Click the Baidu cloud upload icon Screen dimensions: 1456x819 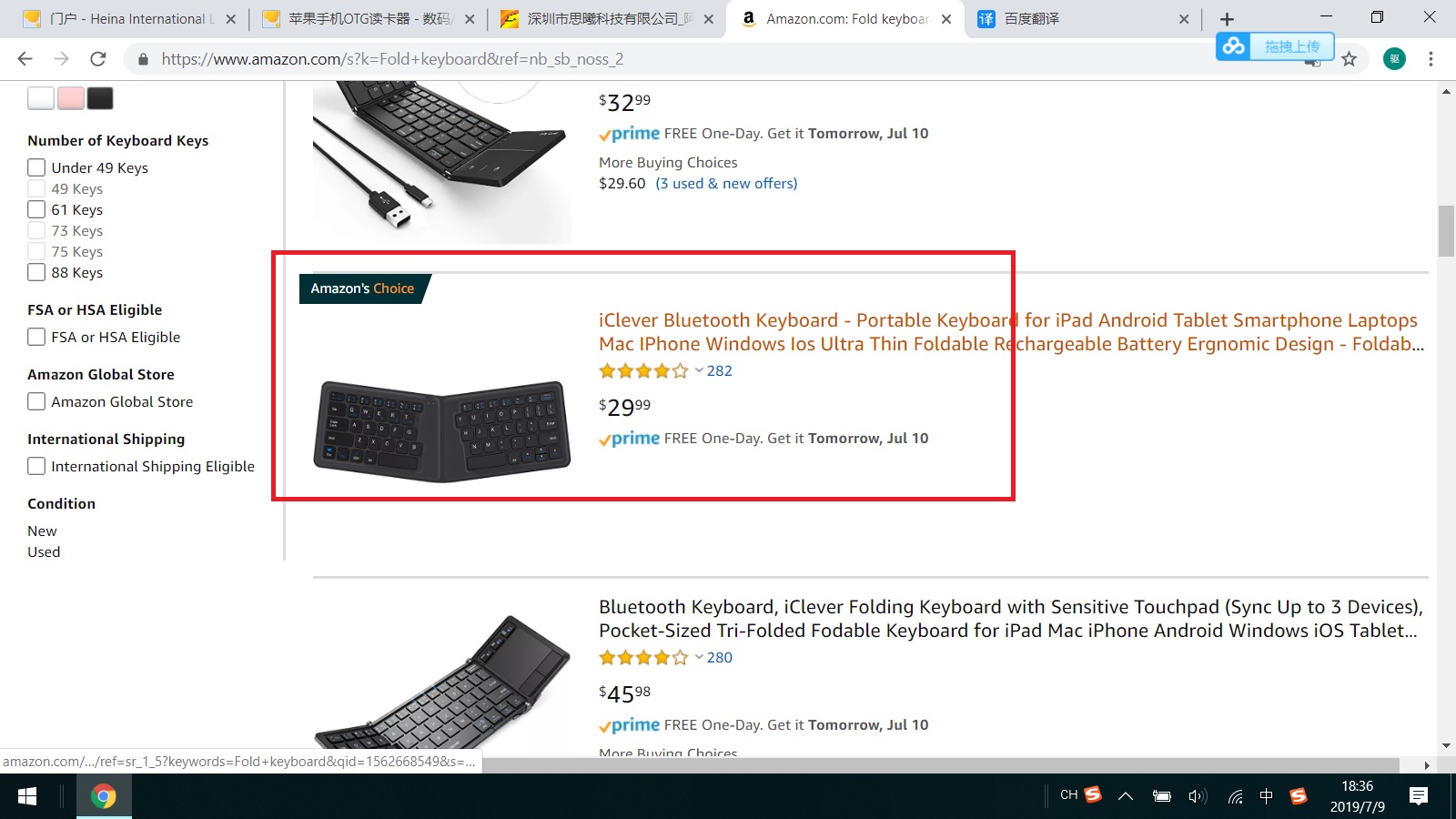click(x=1234, y=45)
